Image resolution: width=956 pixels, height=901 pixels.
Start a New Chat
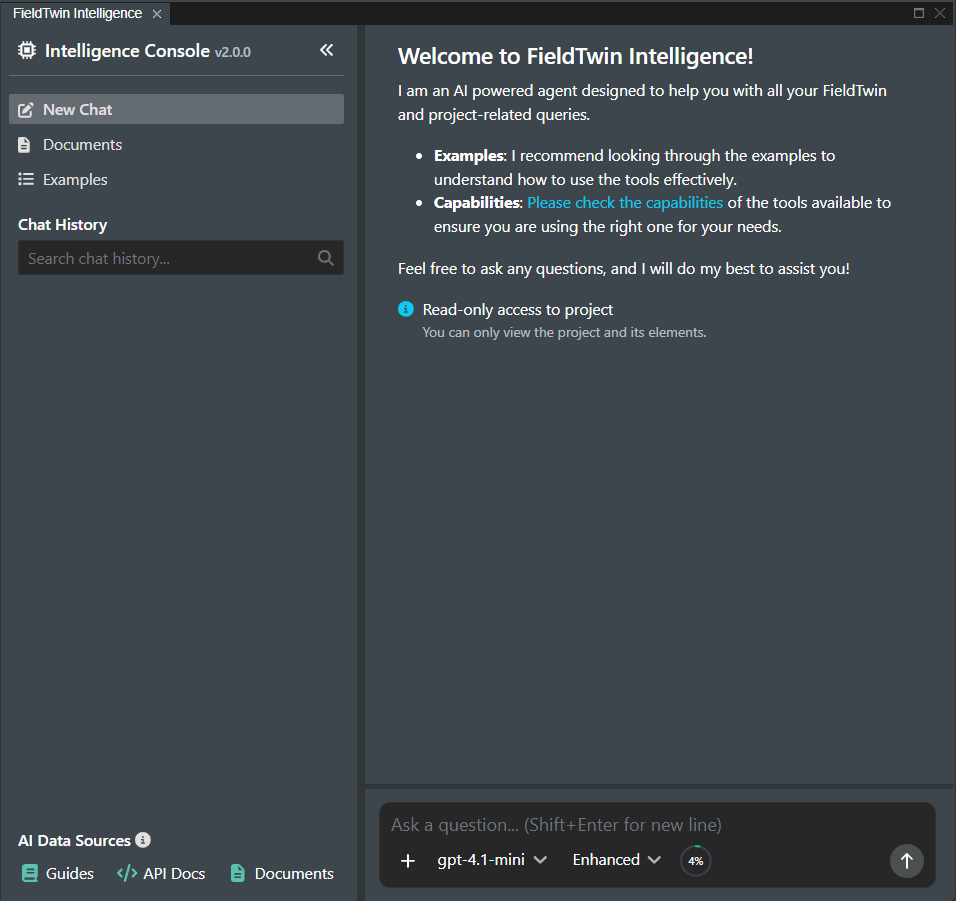(x=176, y=110)
